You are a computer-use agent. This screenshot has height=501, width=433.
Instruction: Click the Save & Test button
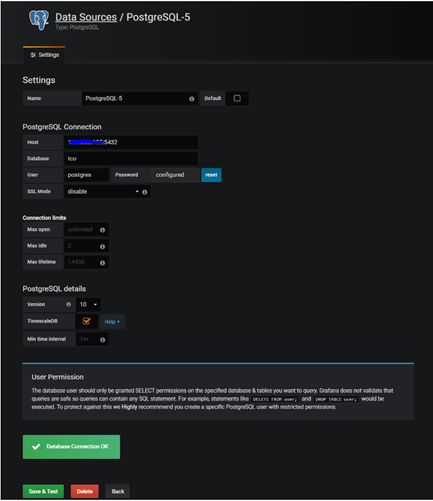tap(43, 491)
